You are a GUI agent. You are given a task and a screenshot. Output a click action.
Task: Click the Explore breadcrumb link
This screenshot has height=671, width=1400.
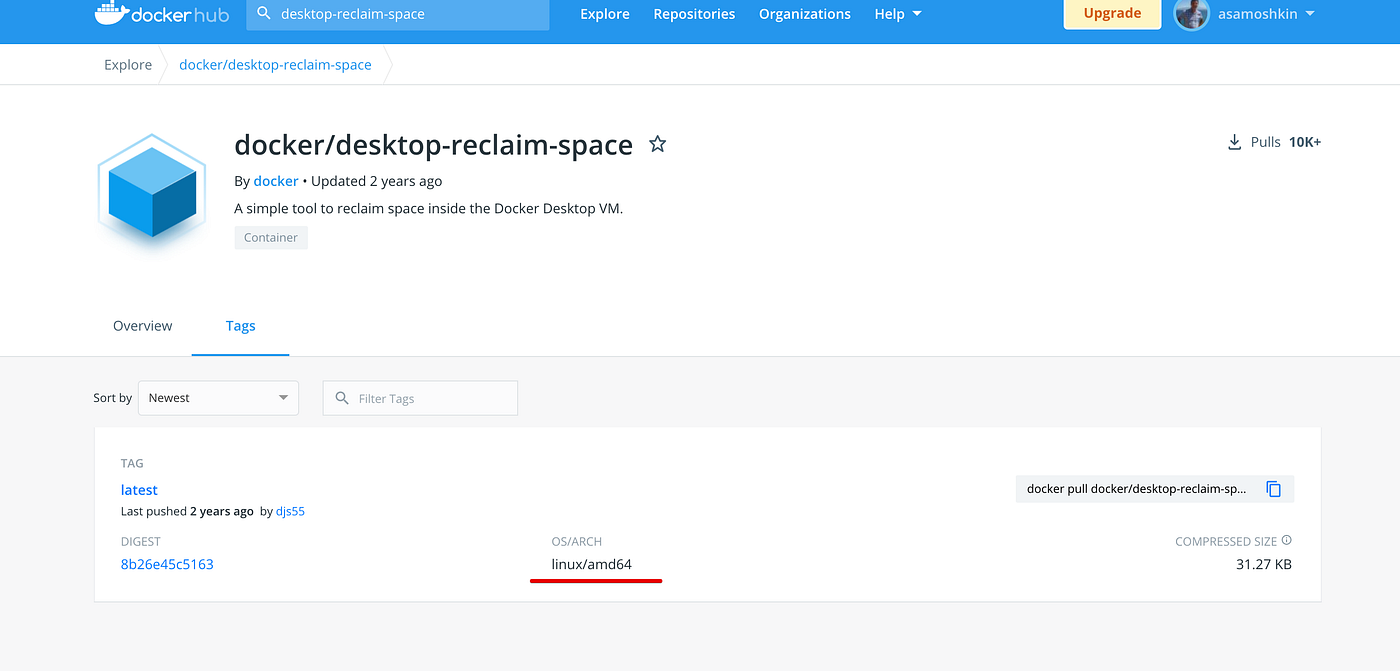point(128,65)
